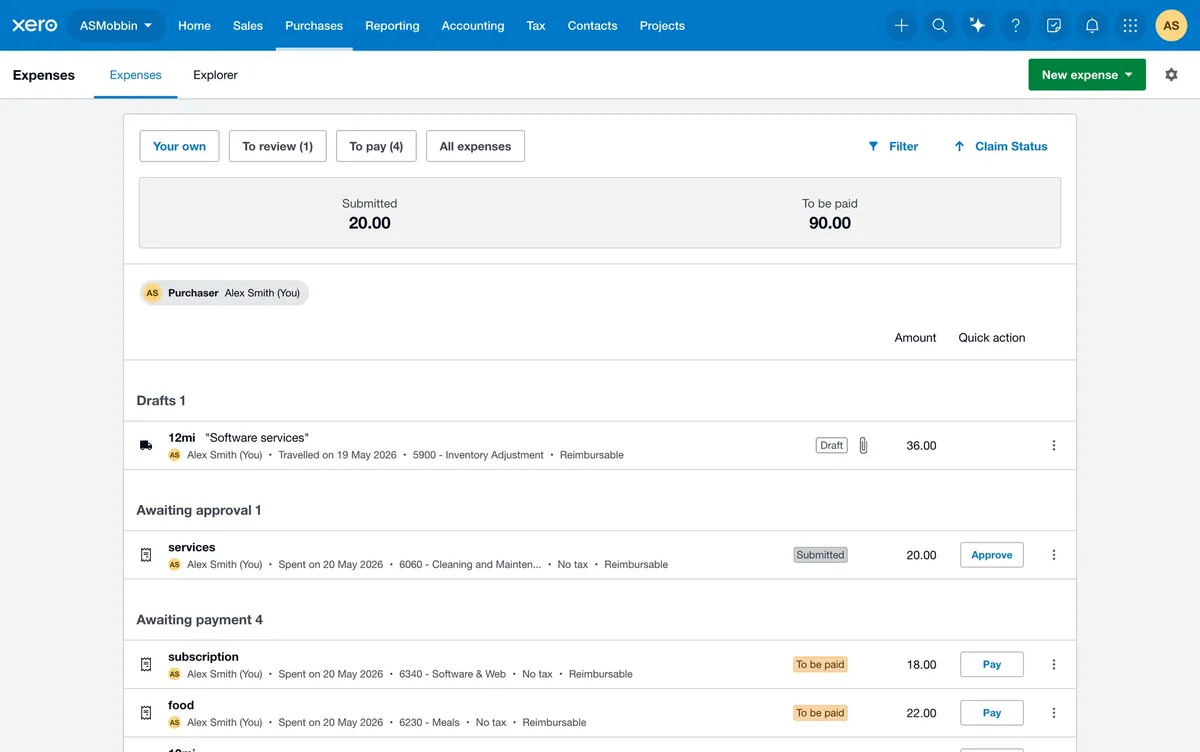Click the receipt icon on services row
1200x752 pixels.
coord(146,555)
